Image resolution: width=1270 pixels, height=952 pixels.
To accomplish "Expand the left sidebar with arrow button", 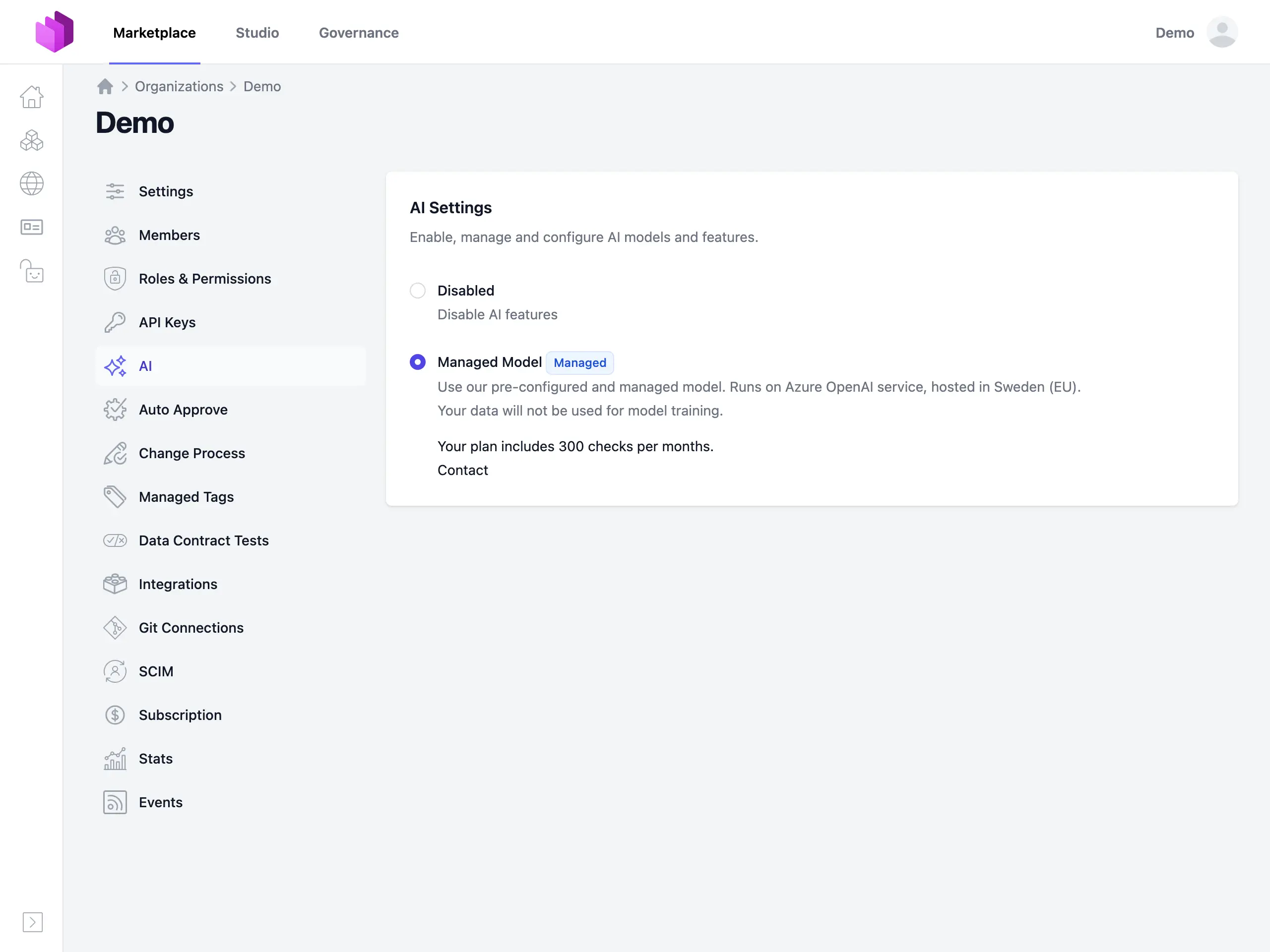I will (x=32, y=922).
